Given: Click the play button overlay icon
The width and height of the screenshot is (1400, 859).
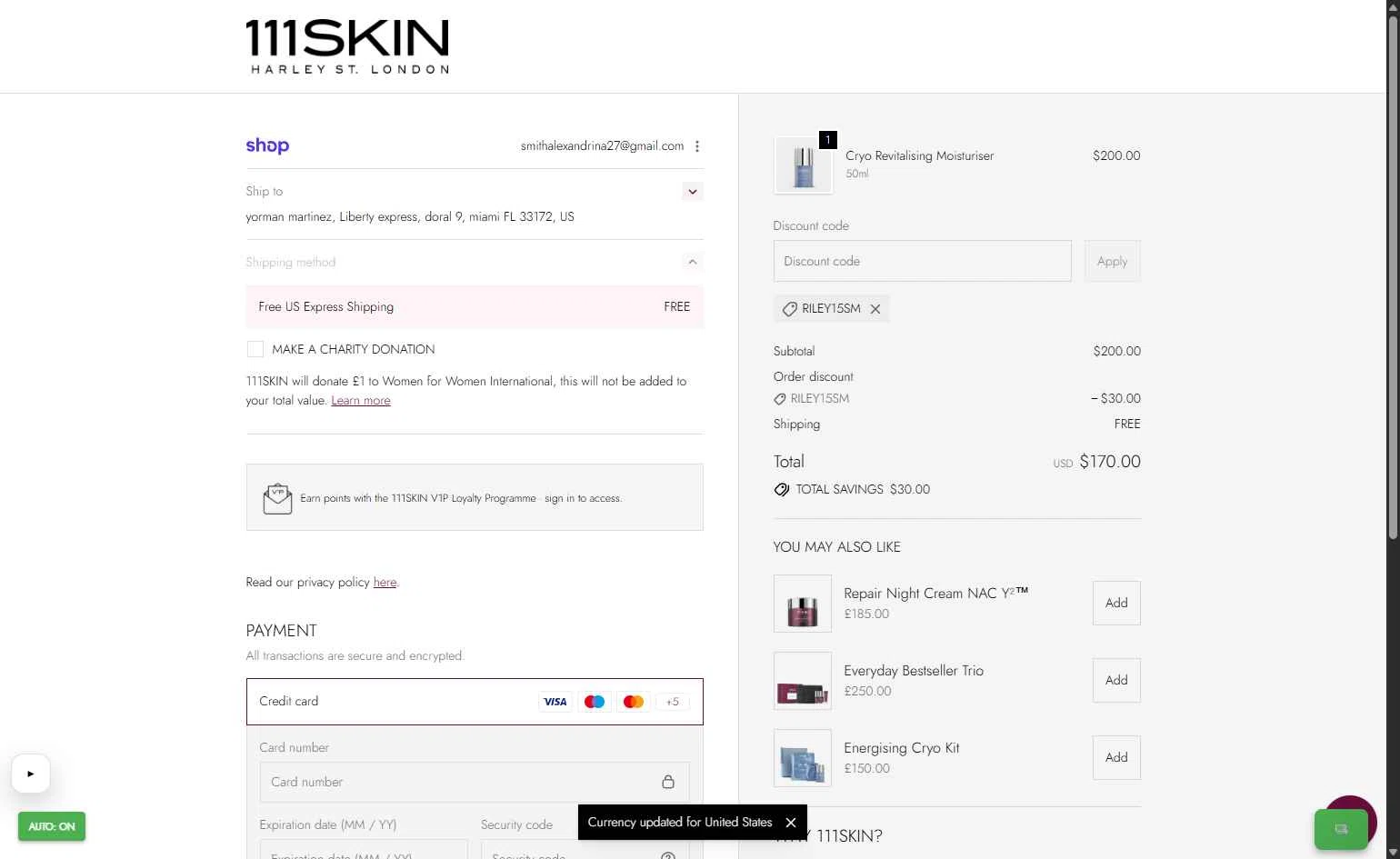Looking at the screenshot, I should [x=31, y=774].
